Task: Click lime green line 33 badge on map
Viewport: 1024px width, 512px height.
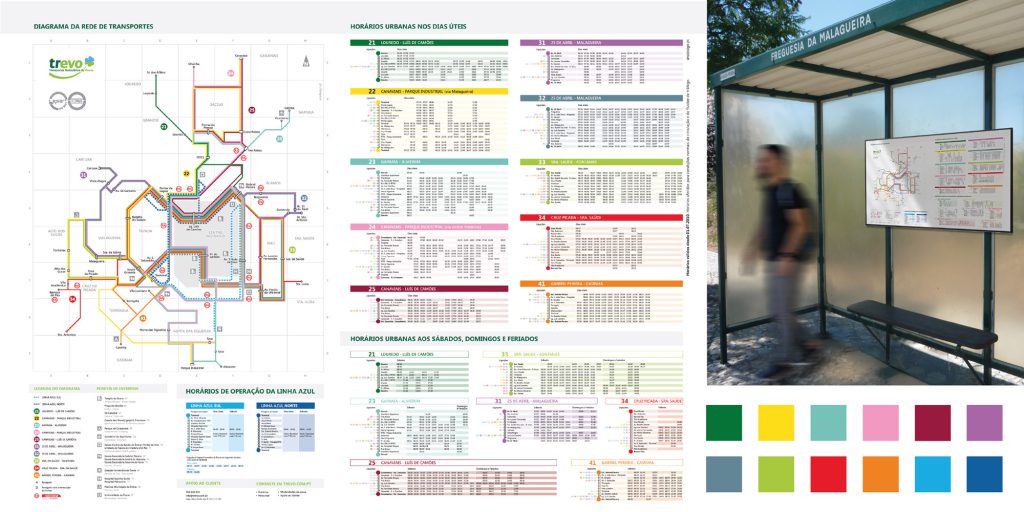Action: tap(293, 249)
